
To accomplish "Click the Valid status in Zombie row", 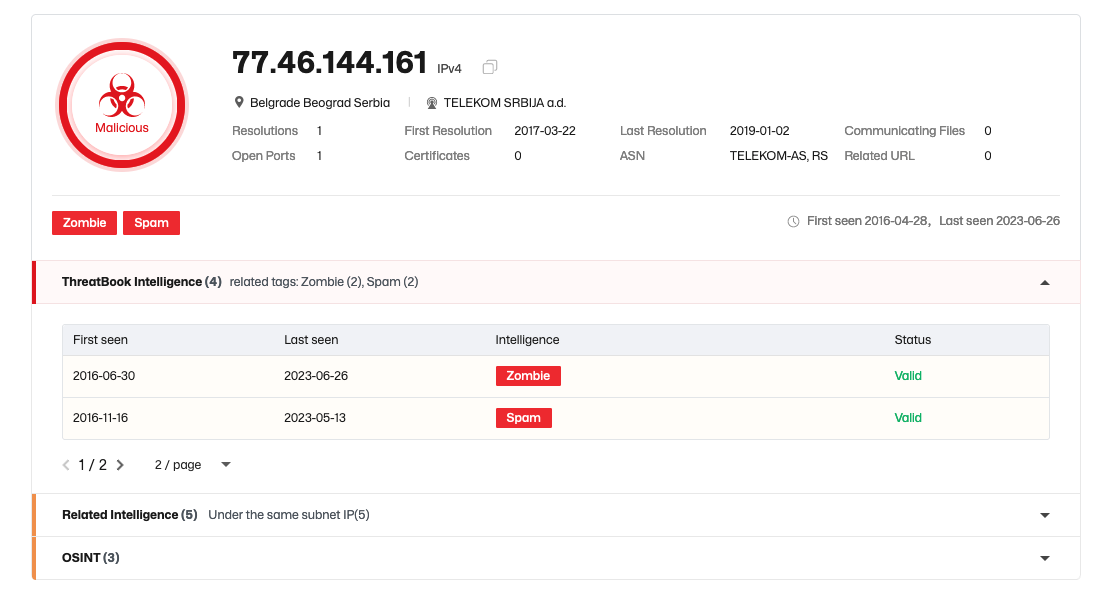I will (x=908, y=376).
